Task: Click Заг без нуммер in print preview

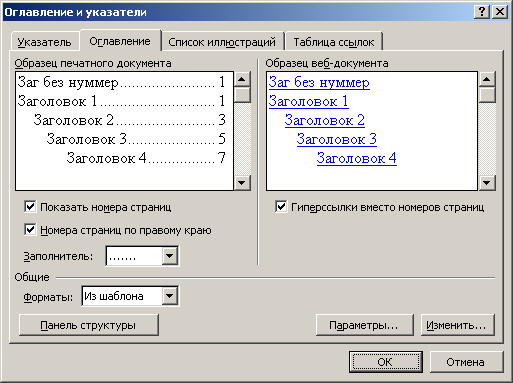Action: 68,82
